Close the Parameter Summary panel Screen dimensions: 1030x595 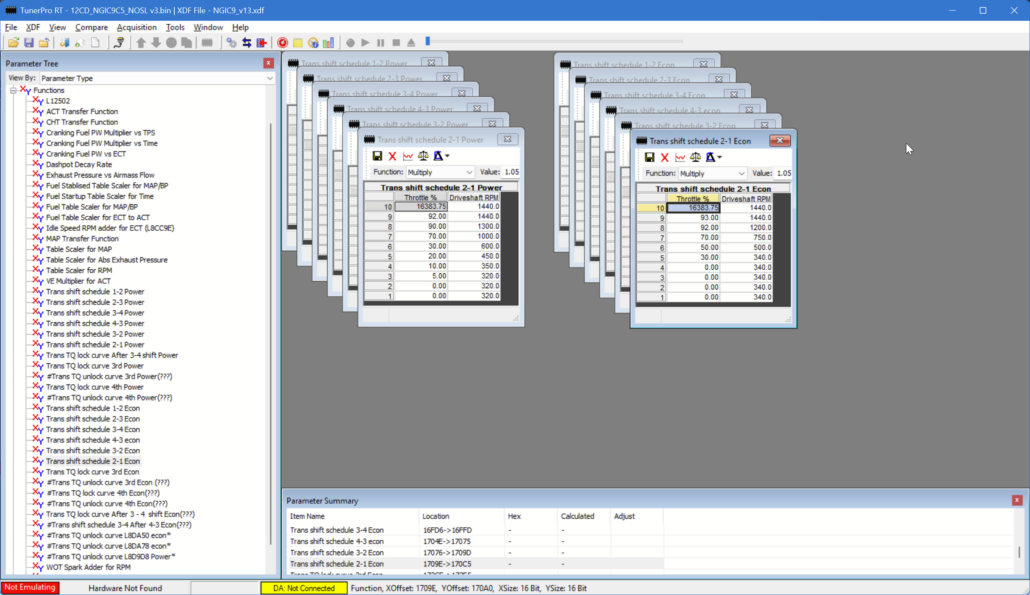click(1017, 500)
